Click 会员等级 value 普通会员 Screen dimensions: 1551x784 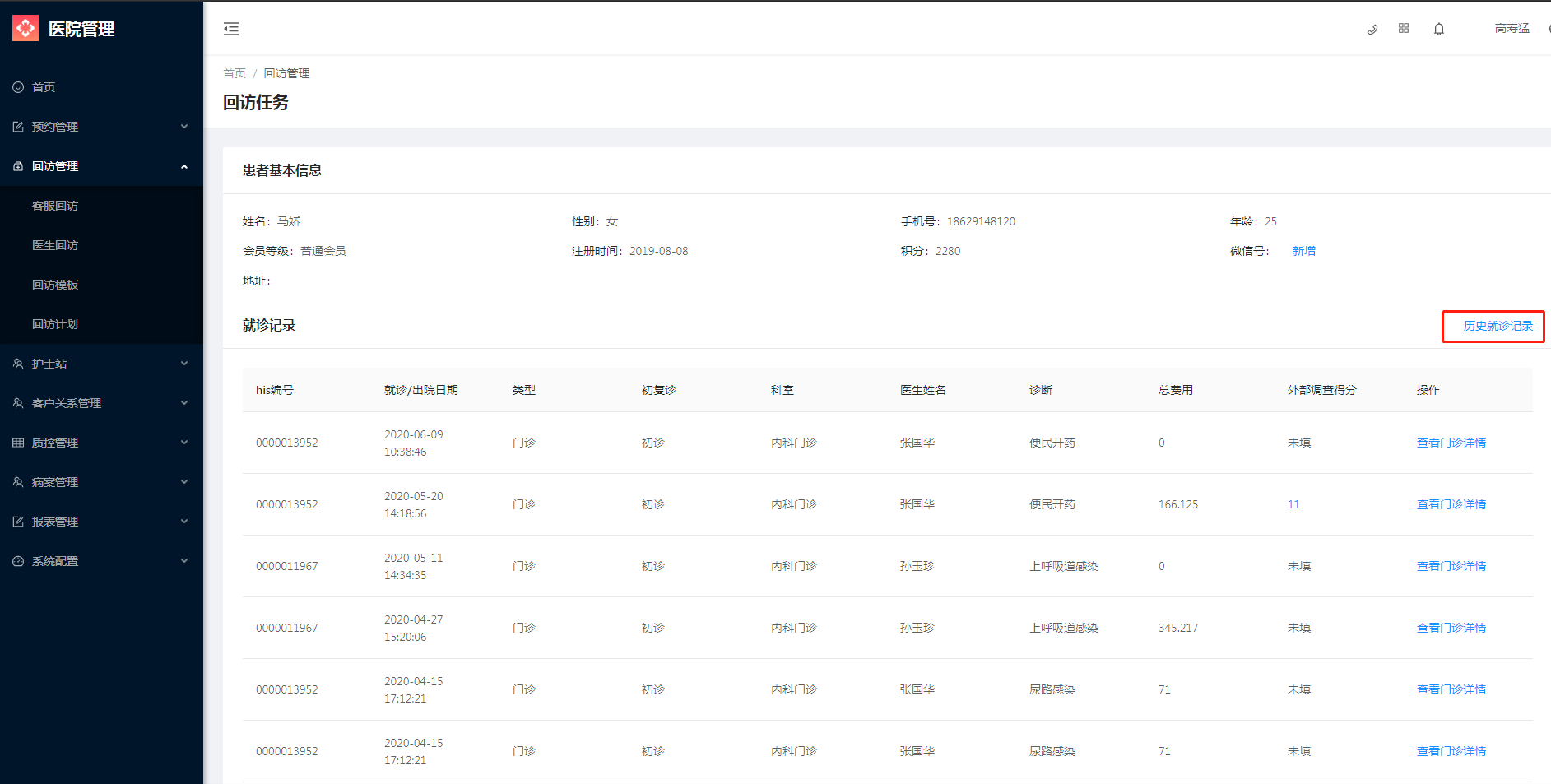[323, 251]
